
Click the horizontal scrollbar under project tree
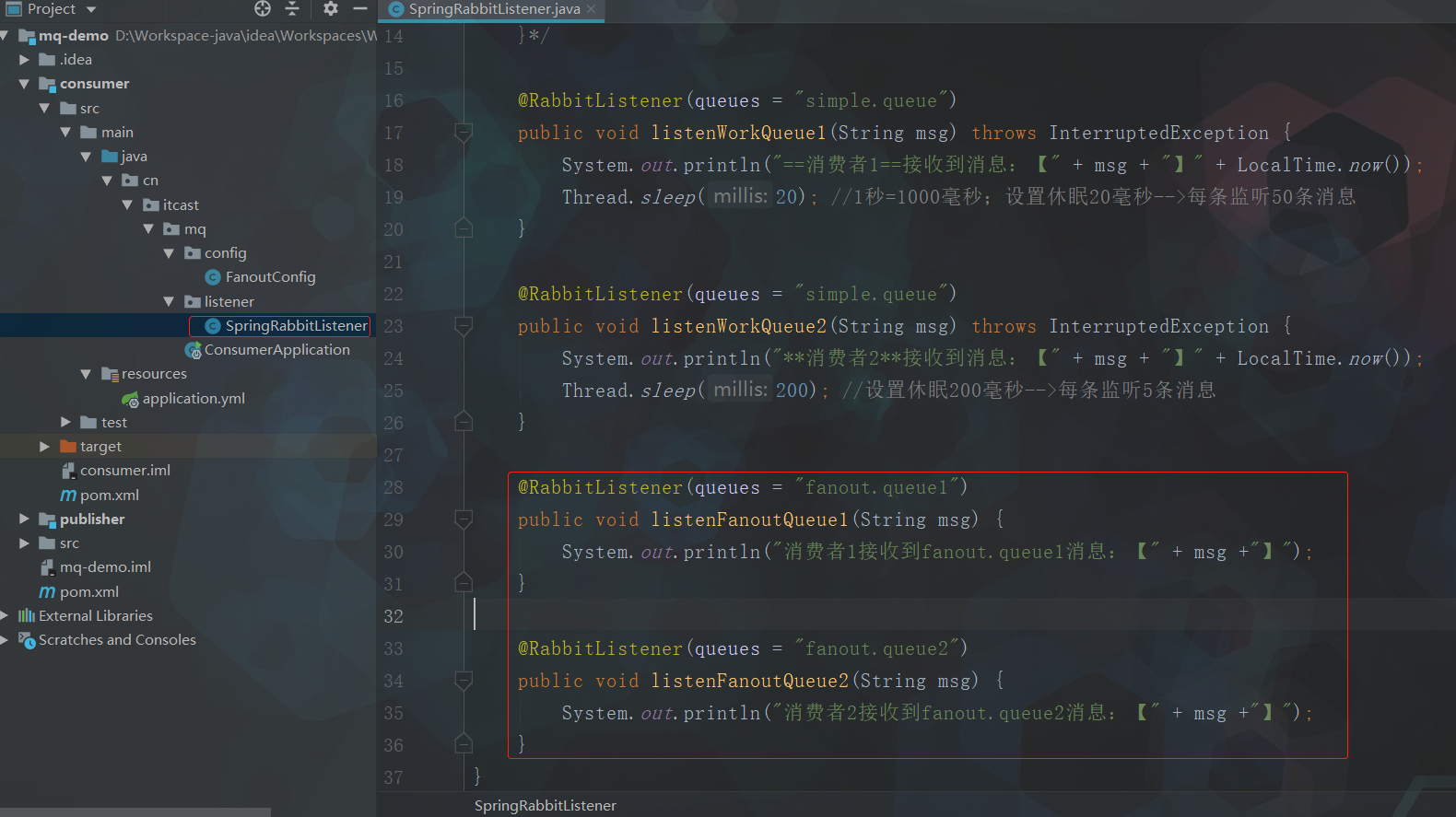(x=135, y=812)
